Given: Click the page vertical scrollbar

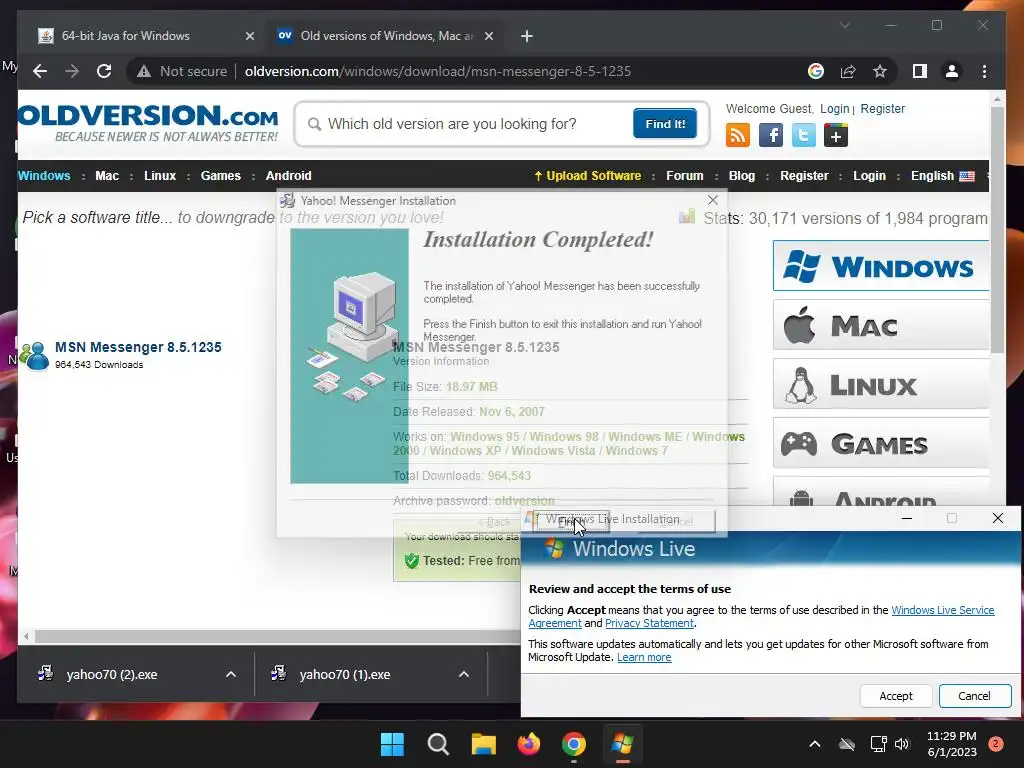Looking at the screenshot, I should pyautogui.click(x=997, y=229).
